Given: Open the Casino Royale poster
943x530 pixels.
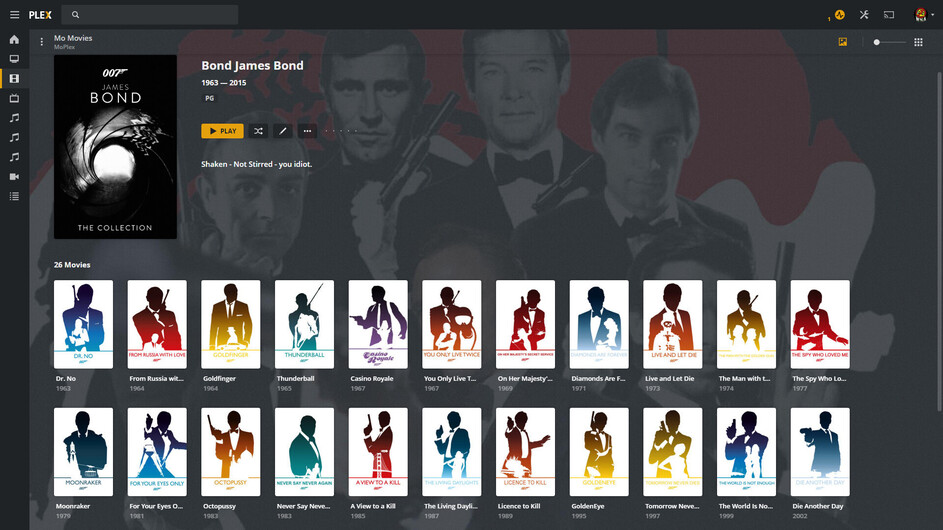Looking at the screenshot, I should point(378,324).
